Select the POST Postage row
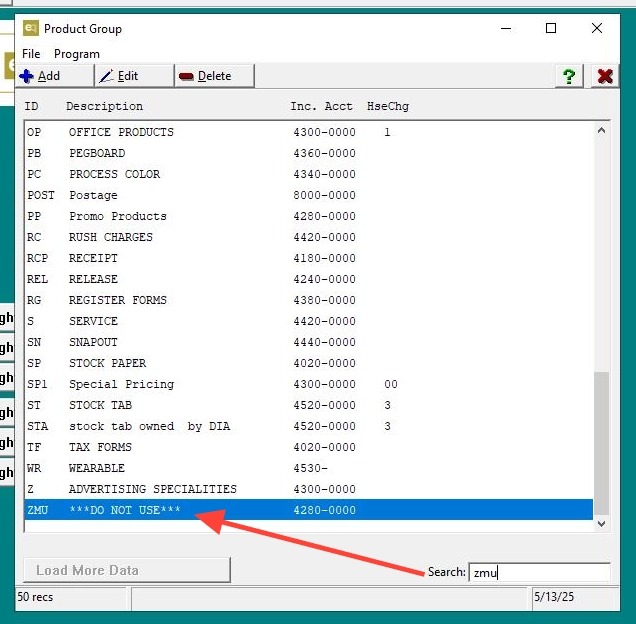The width and height of the screenshot is (636, 624). [x=308, y=195]
